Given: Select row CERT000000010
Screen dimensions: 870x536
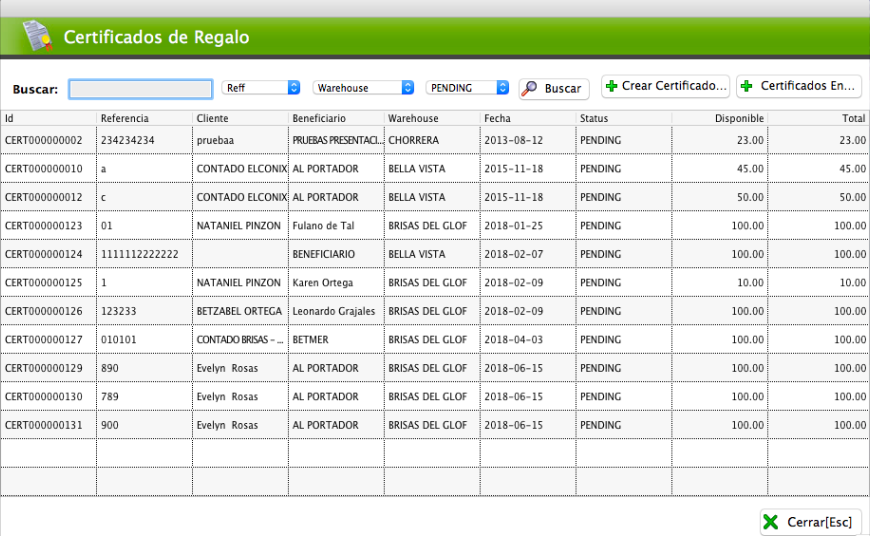Looking at the screenshot, I should (x=435, y=169).
